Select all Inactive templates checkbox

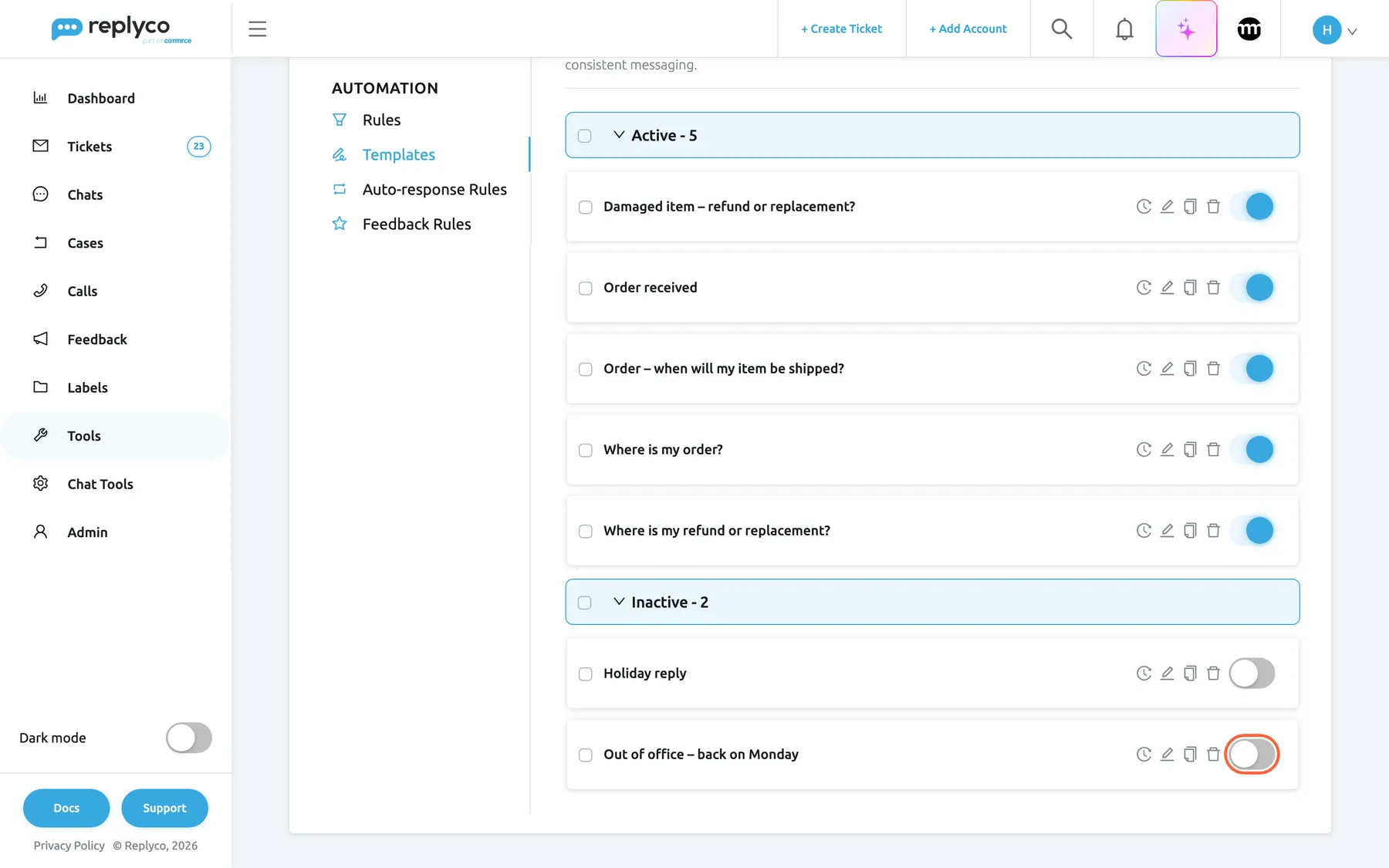tap(585, 603)
